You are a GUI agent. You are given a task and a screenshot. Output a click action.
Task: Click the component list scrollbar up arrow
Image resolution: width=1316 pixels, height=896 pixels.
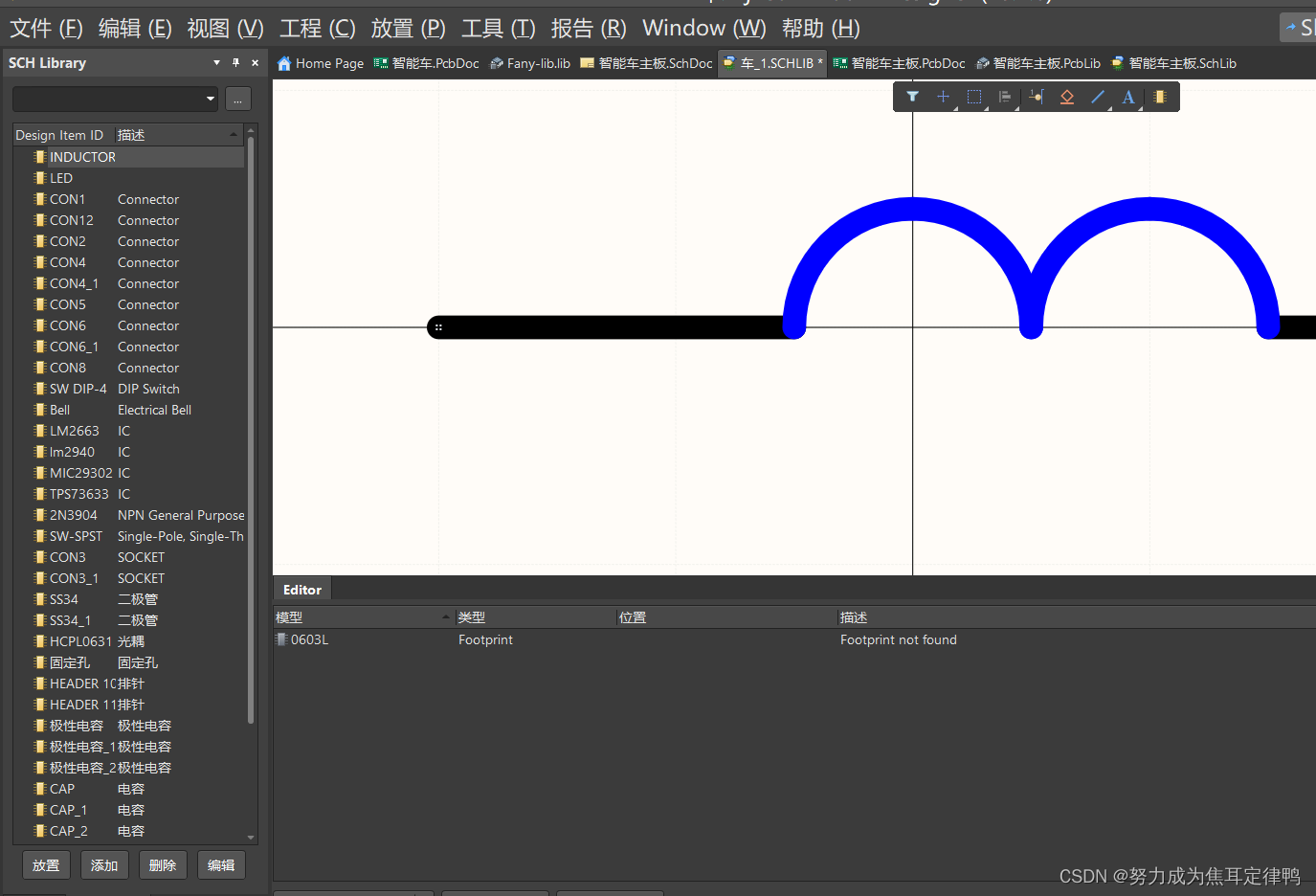[251, 130]
